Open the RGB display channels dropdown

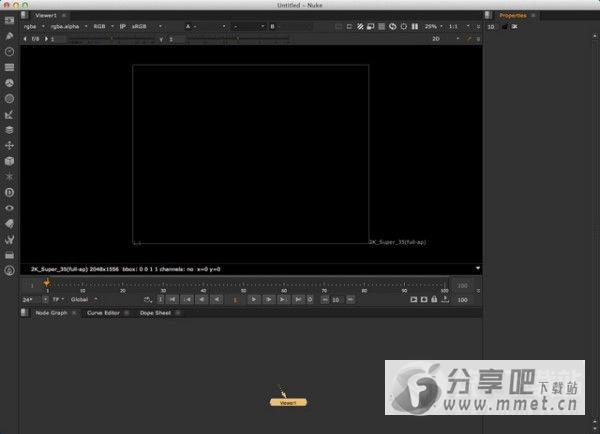click(103, 26)
